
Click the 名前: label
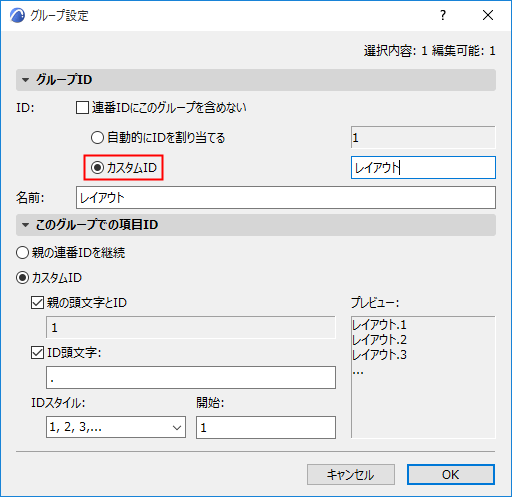[30, 198]
